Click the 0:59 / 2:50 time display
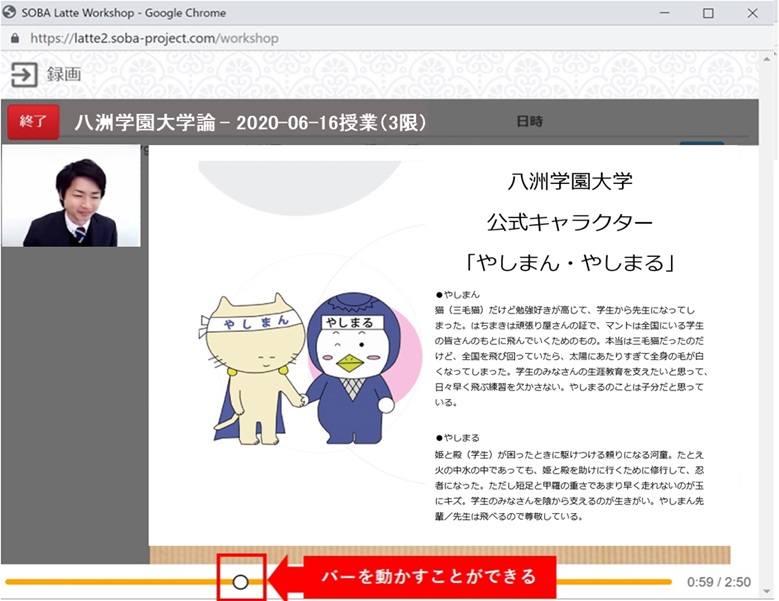 coord(719,582)
